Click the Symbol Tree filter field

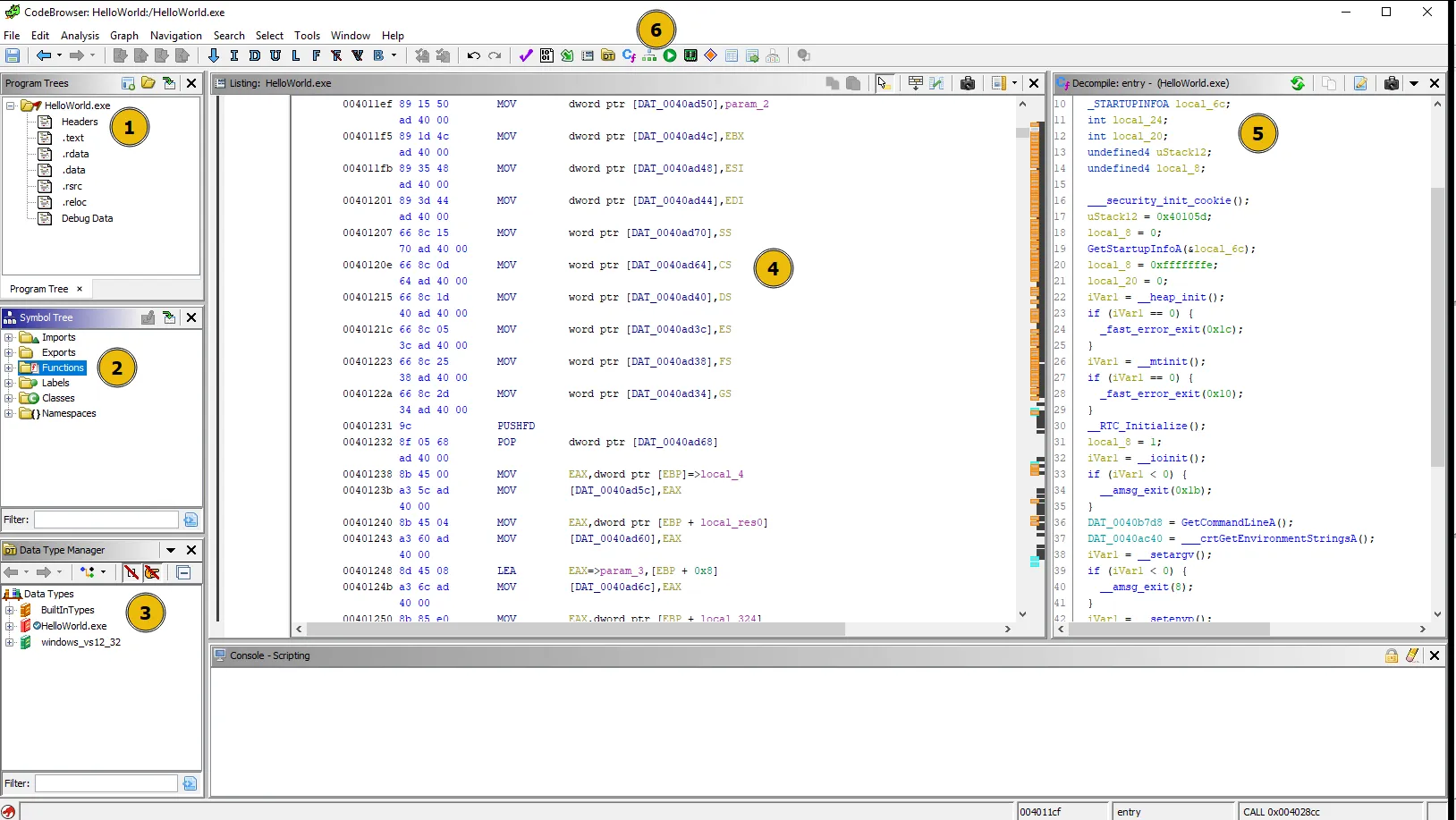[x=106, y=520]
